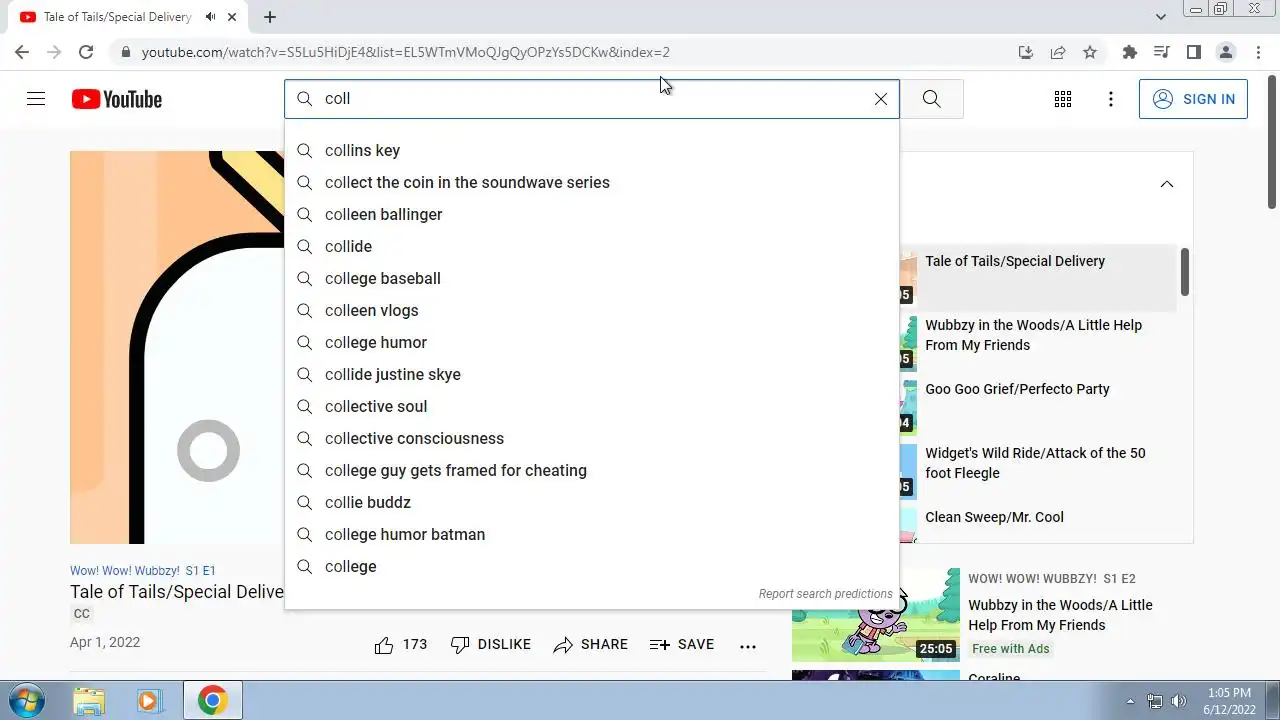1280x720 pixels.
Task: Show hidden tray icons arrow
Action: pos(1130,701)
